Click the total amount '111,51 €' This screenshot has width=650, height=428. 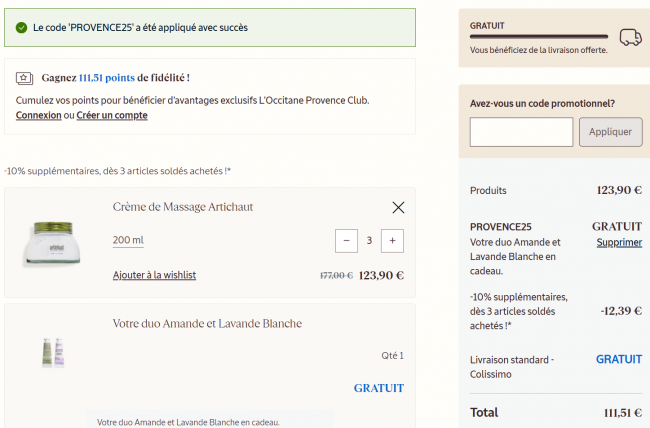[623, 413]
